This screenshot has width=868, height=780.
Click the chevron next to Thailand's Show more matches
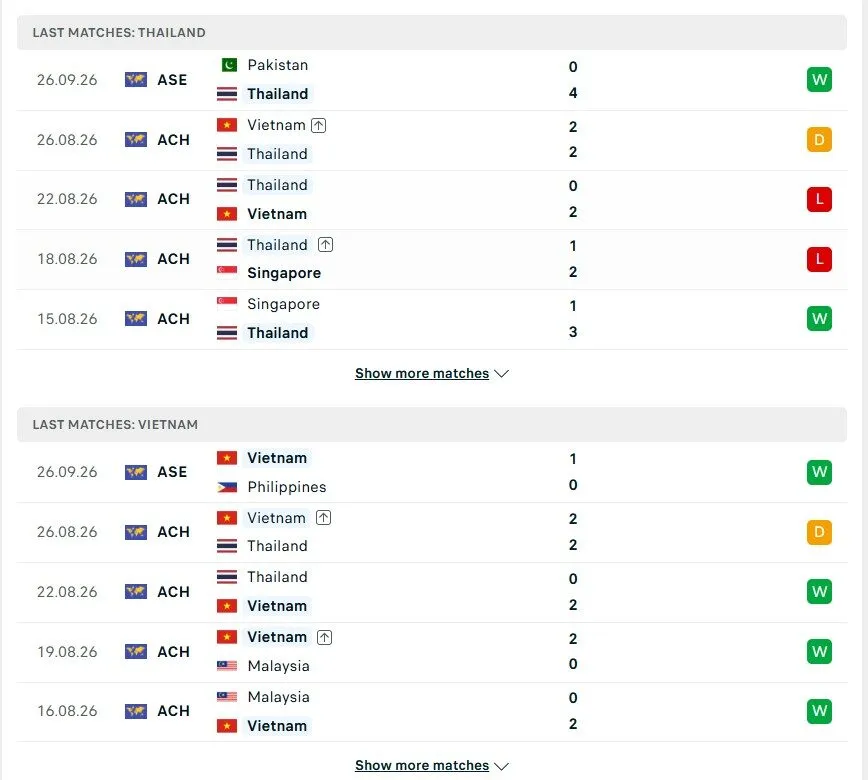coord(502,374)
